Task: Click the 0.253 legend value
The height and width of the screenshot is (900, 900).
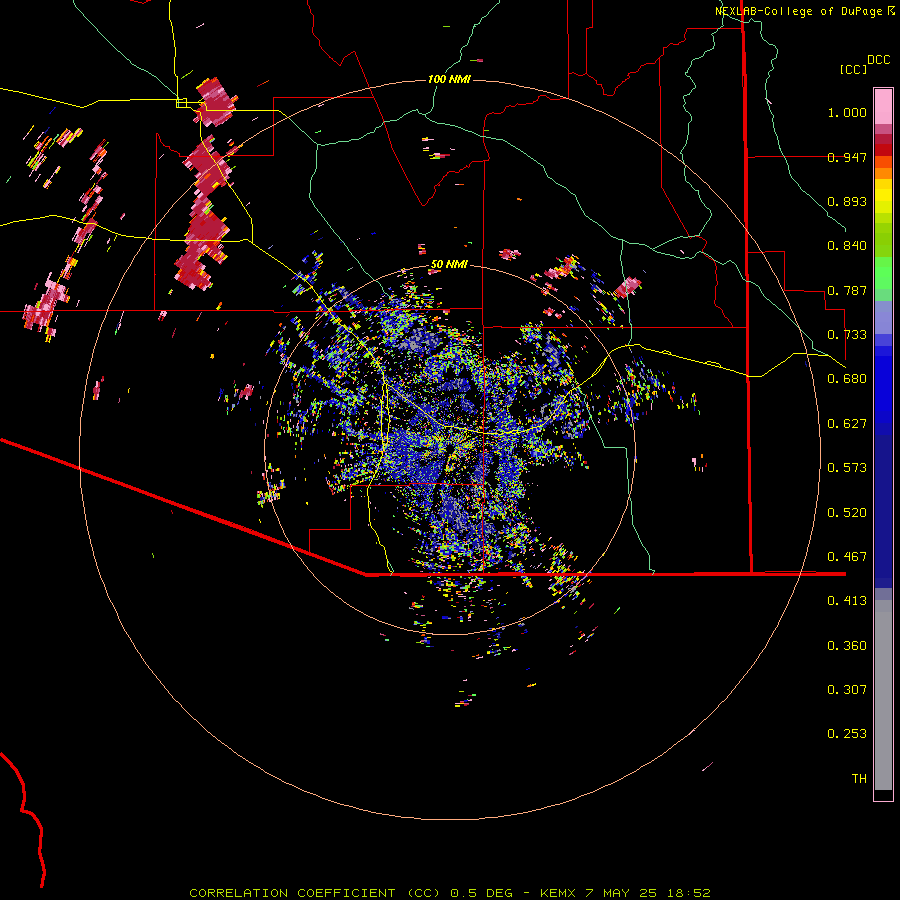Action: [x=847, y=734]
